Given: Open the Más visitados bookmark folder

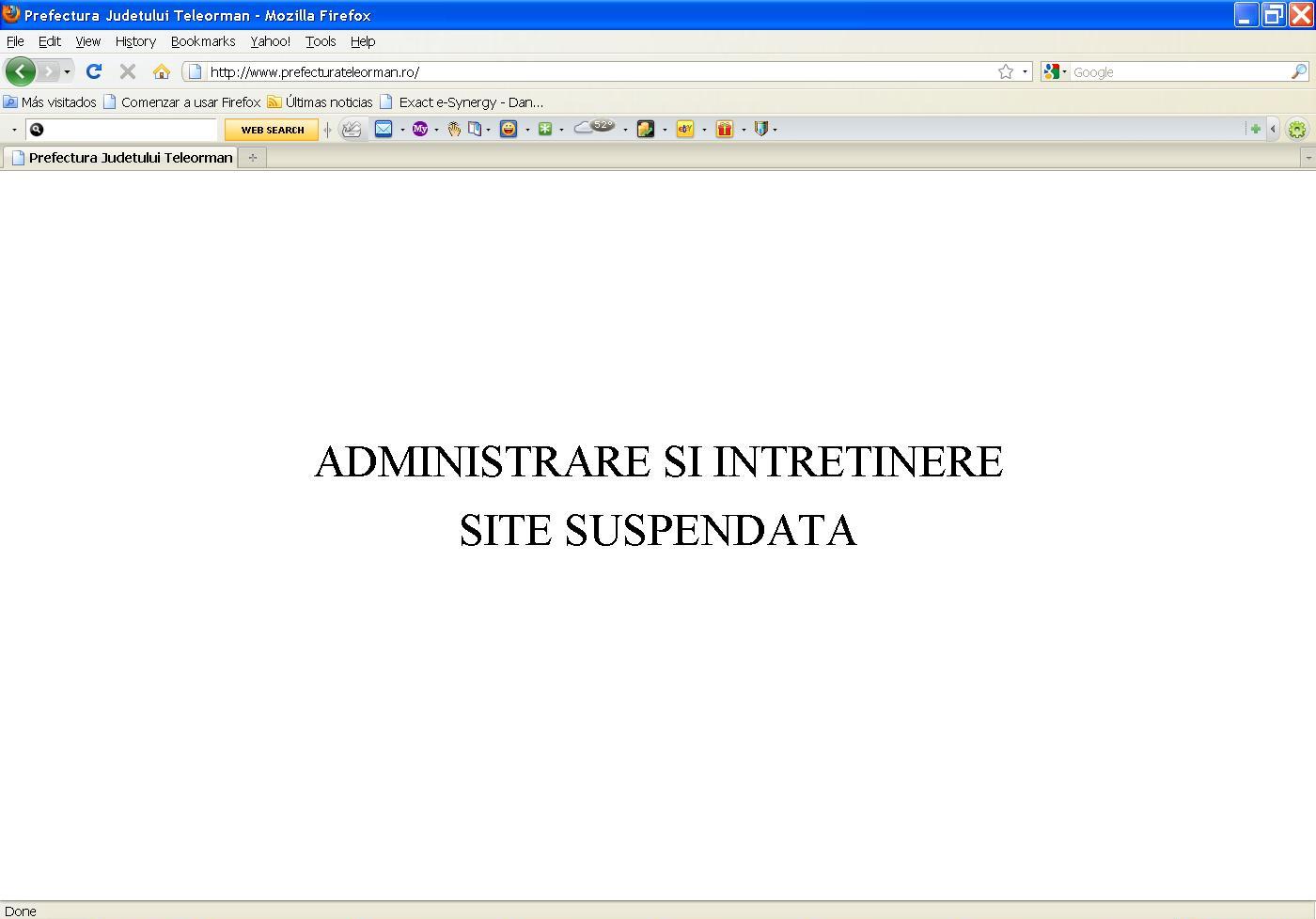Looking at the screenshot, I should (x=50, y=101).
